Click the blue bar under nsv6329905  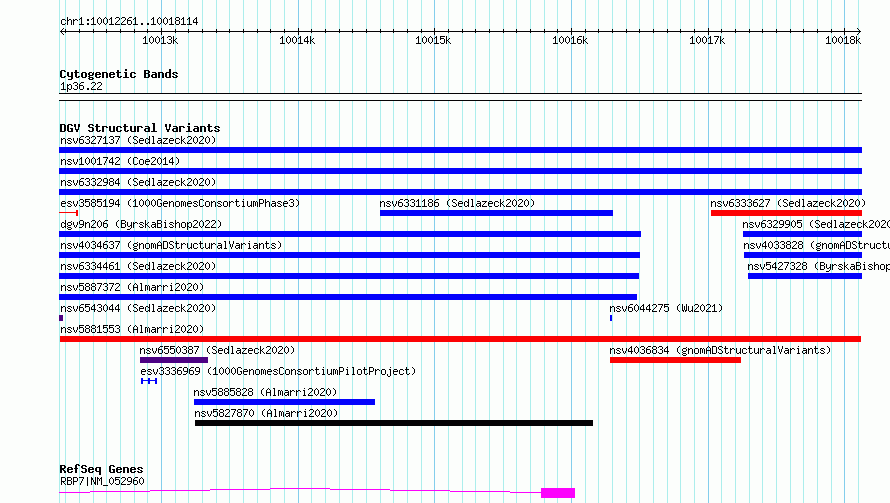[803, 234]
